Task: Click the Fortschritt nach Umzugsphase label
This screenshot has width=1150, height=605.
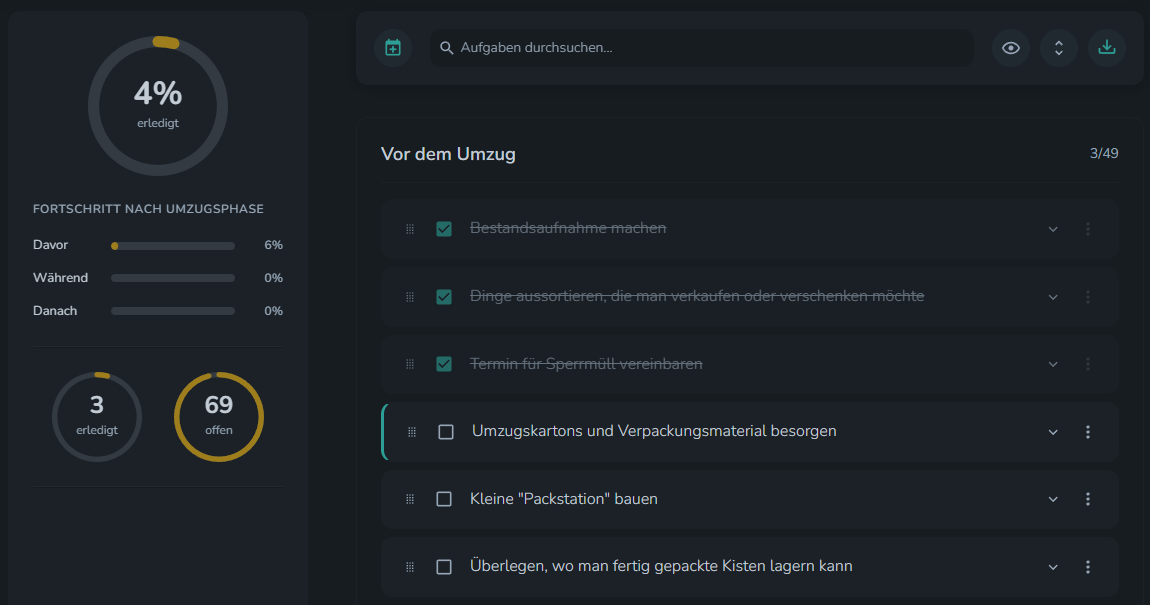Action: pyautogui.click(x=148, y=209)
